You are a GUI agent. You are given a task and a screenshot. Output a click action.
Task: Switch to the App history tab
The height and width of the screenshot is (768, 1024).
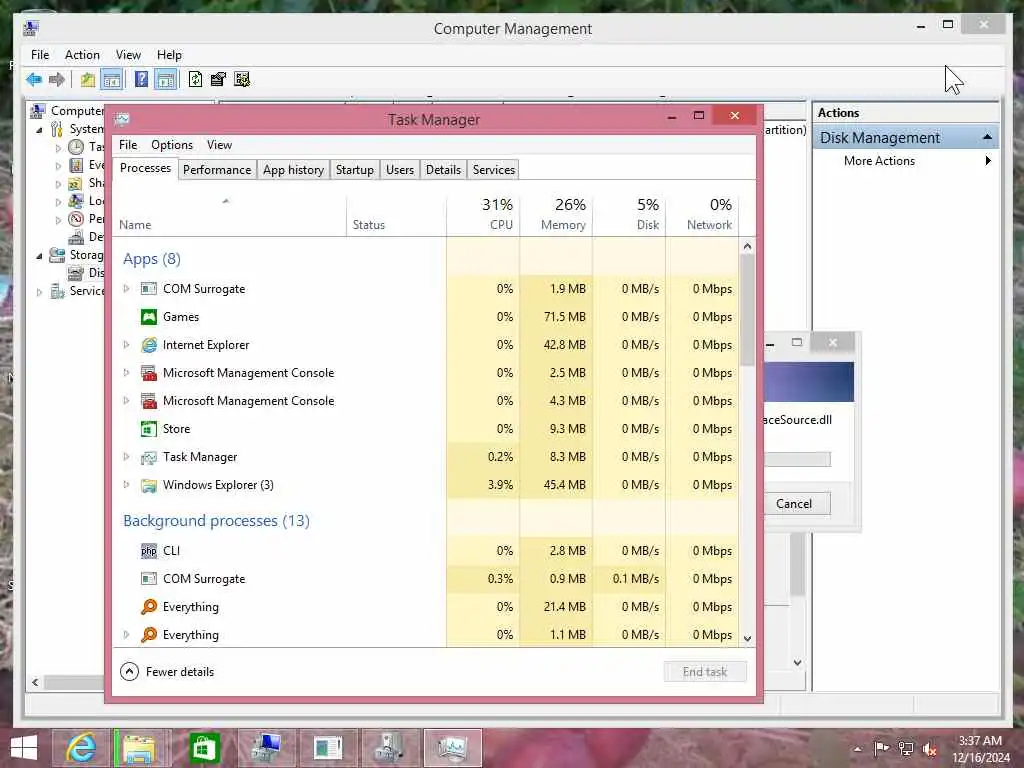coord(293,170)
